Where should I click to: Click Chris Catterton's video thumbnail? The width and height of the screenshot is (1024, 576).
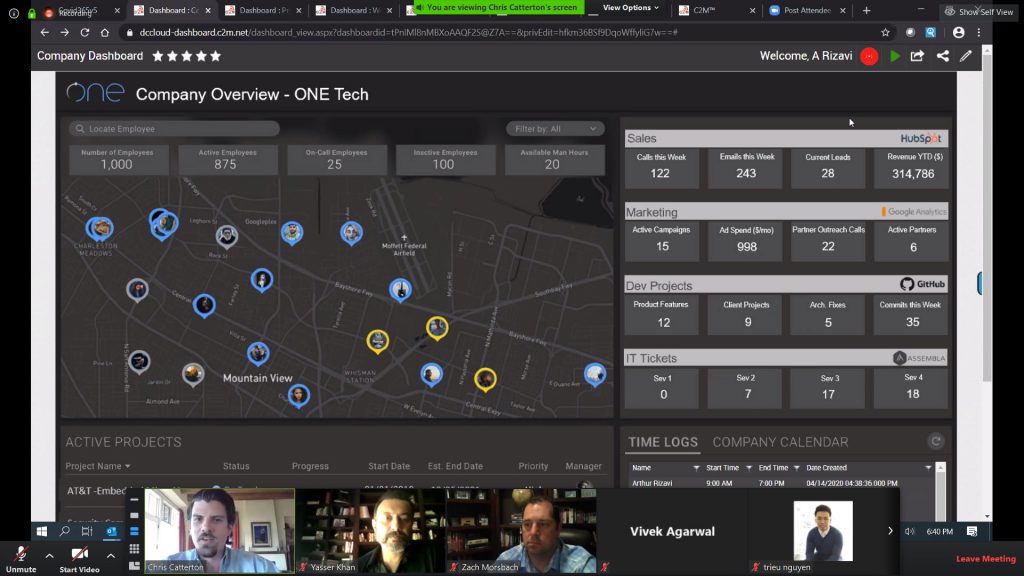pyautogui.click(x=219, y=531)
